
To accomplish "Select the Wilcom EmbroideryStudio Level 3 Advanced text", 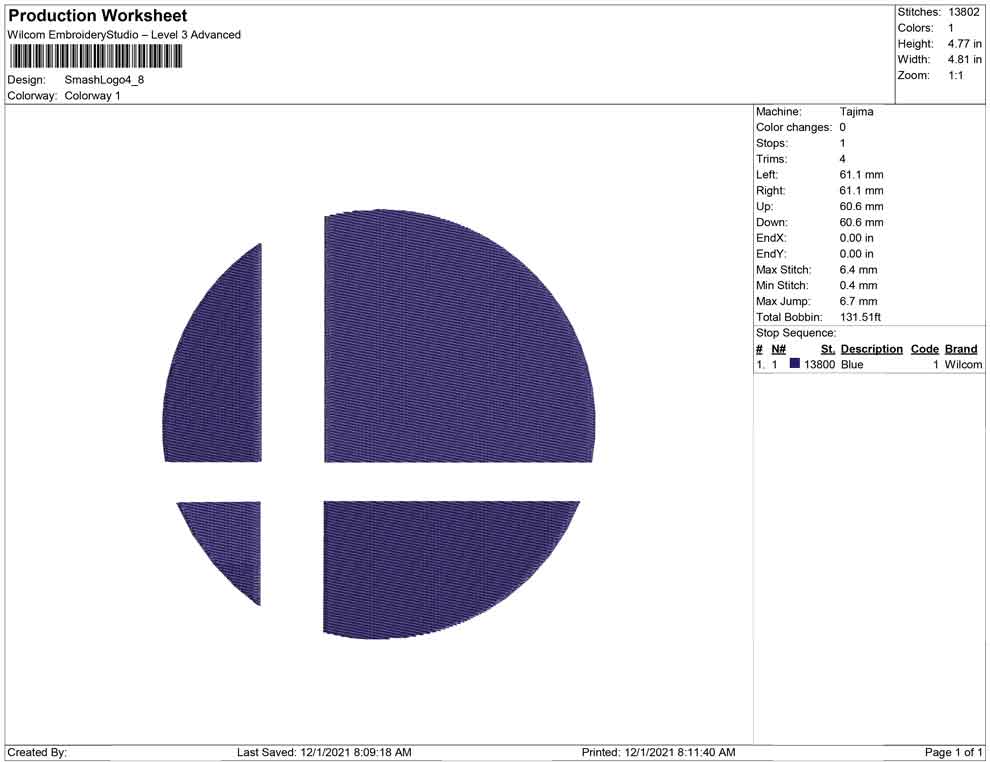I will tap(124, 35).
